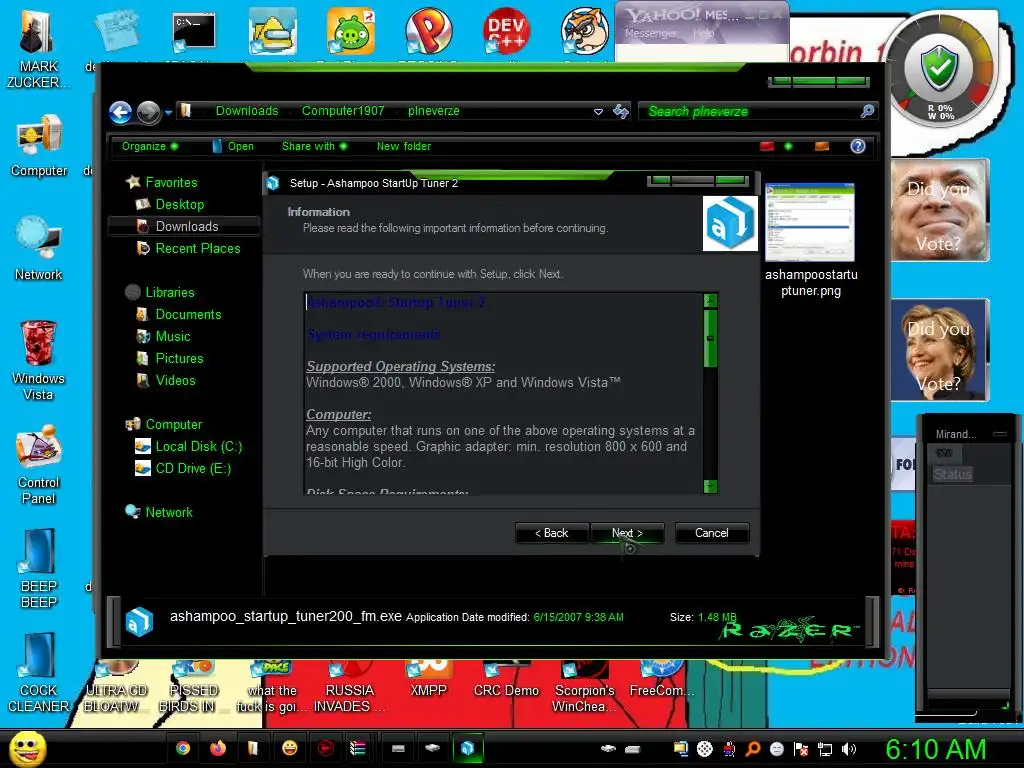Open Angry Birds pig desktop icon
Viewport: 1024px width, 768px height.
[351, 31]
